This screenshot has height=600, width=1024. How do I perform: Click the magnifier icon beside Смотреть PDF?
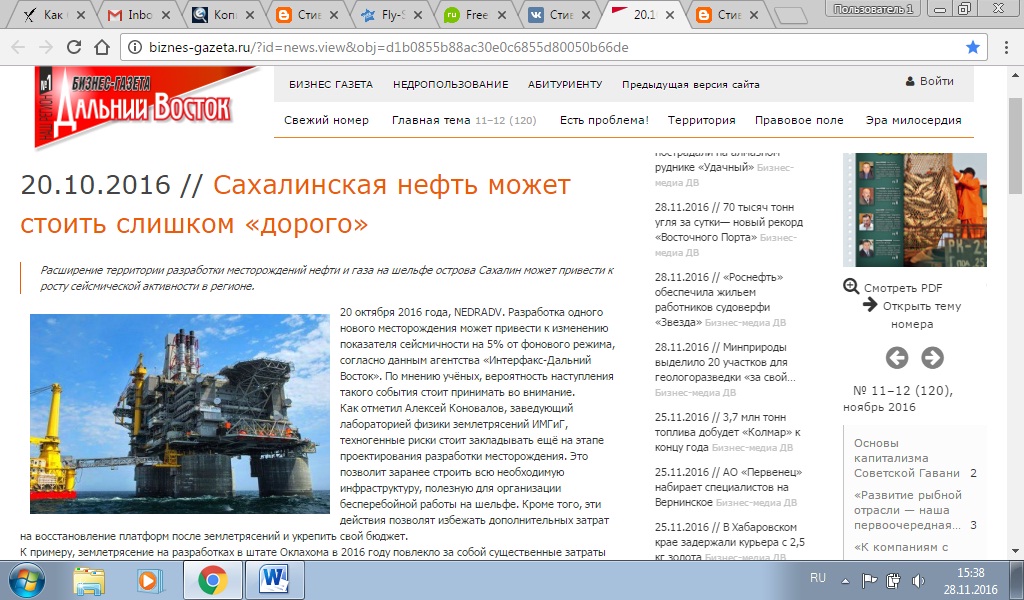pos(851,286)
